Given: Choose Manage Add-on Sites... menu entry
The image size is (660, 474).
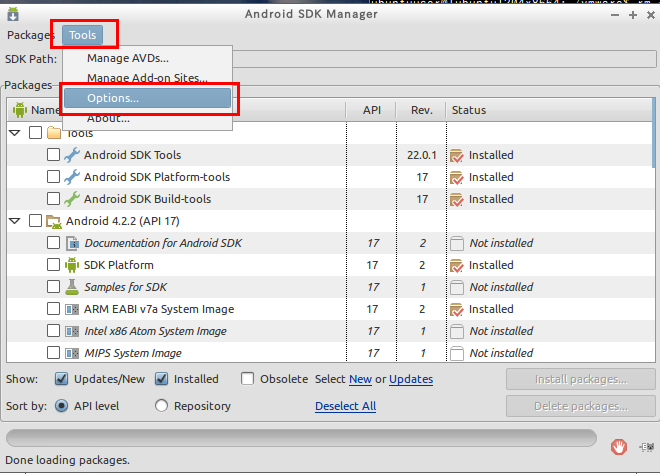Looking at the screenshot, I should [147, 78].
